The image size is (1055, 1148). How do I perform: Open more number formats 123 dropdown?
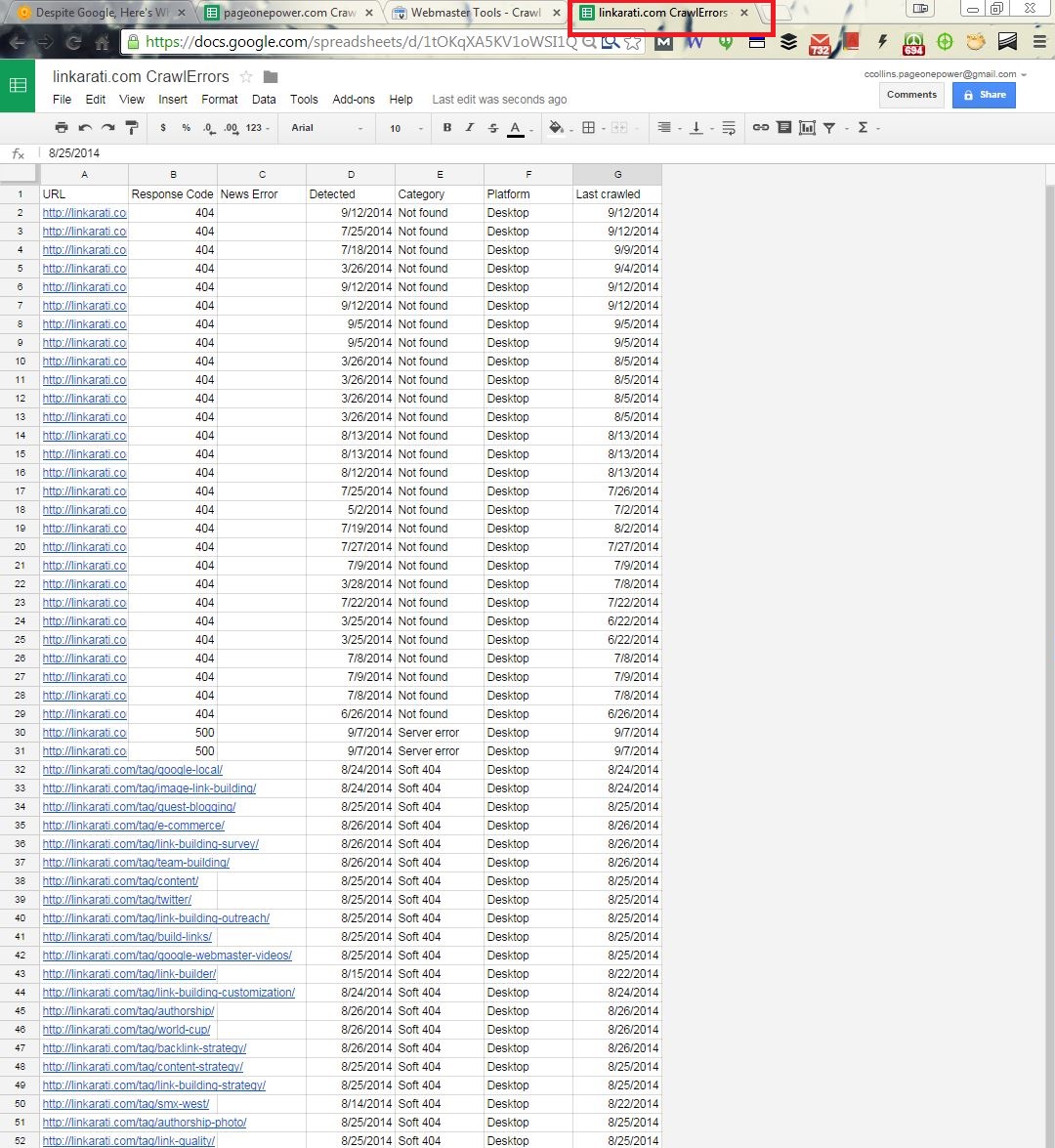pos(257,127)
